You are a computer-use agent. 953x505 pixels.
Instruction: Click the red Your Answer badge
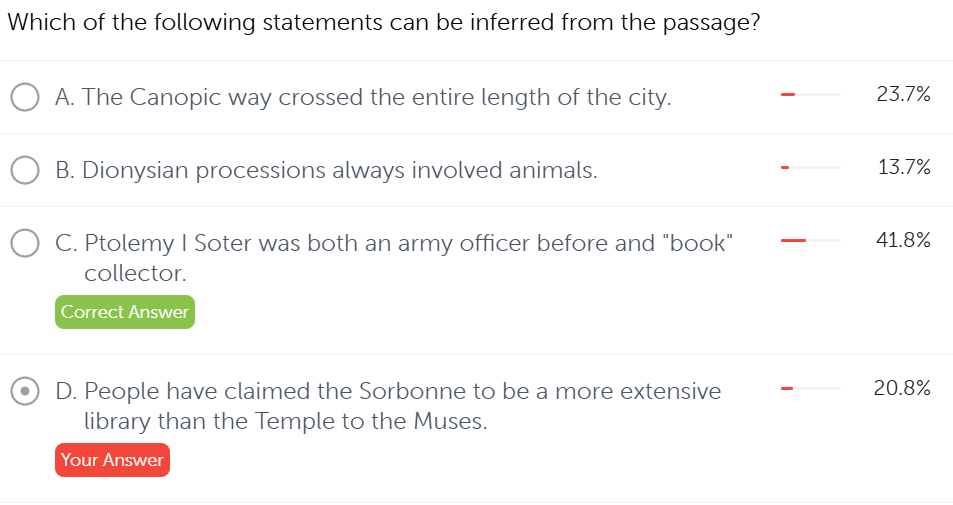coord(112,460)
